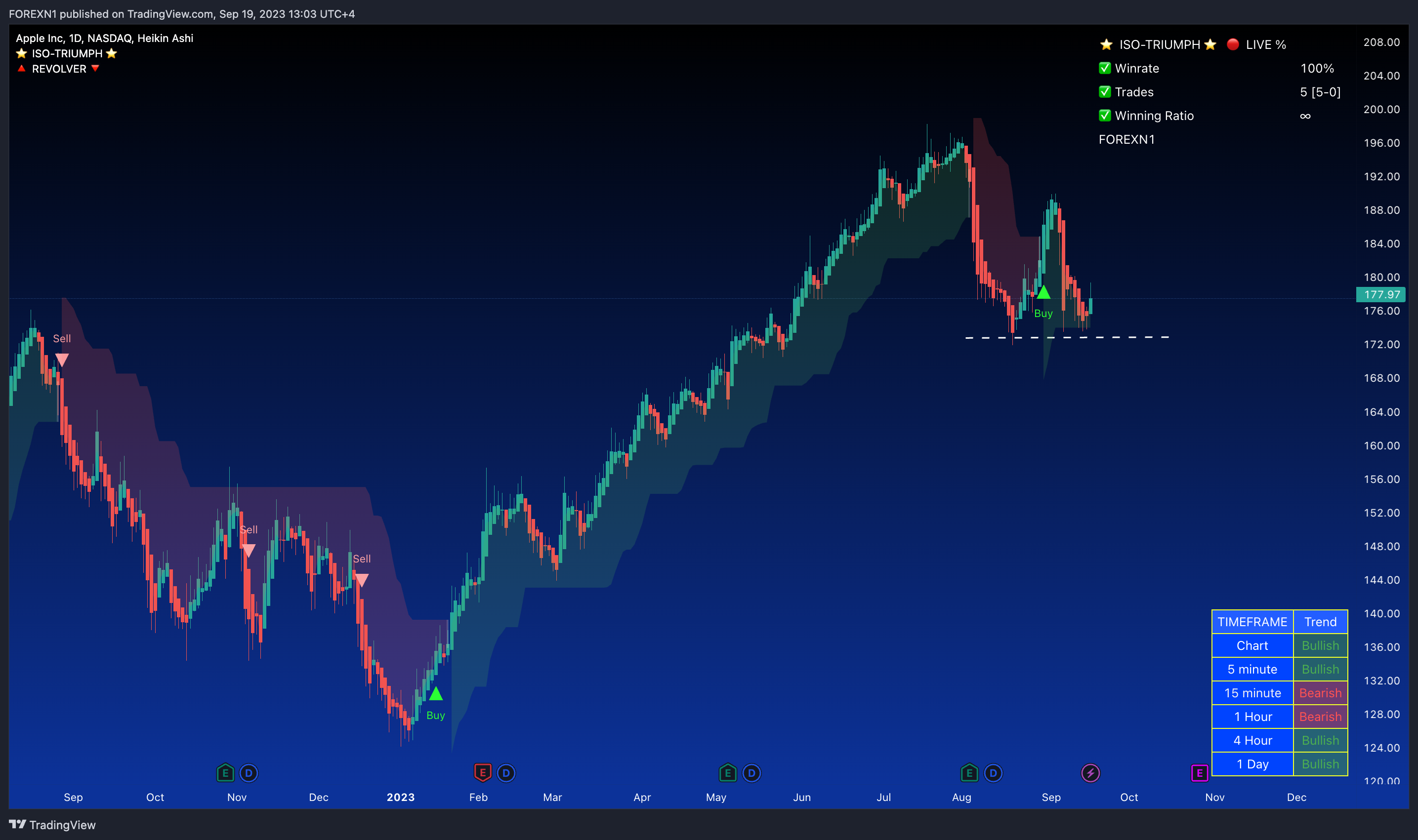Click the 140.00 price axis label
1418x840 pixels.
click(x=1382, y=614)
